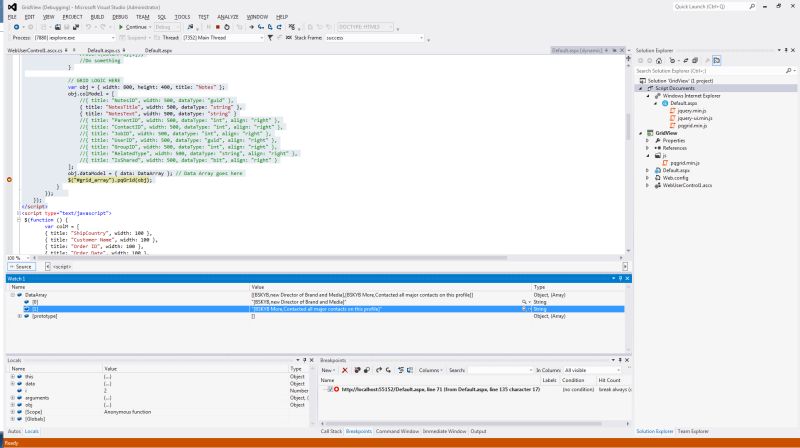This screenshot has width=800, height=448.
Task: Click the red breakpoint glyph in editor margin
Action: [x=9, y=180]
